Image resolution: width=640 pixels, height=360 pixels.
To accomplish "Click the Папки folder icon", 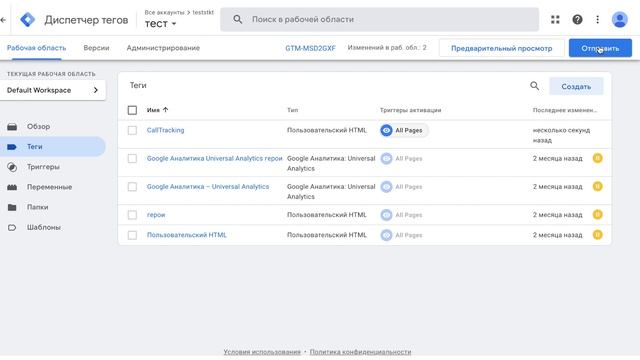I will pos(12,207).
